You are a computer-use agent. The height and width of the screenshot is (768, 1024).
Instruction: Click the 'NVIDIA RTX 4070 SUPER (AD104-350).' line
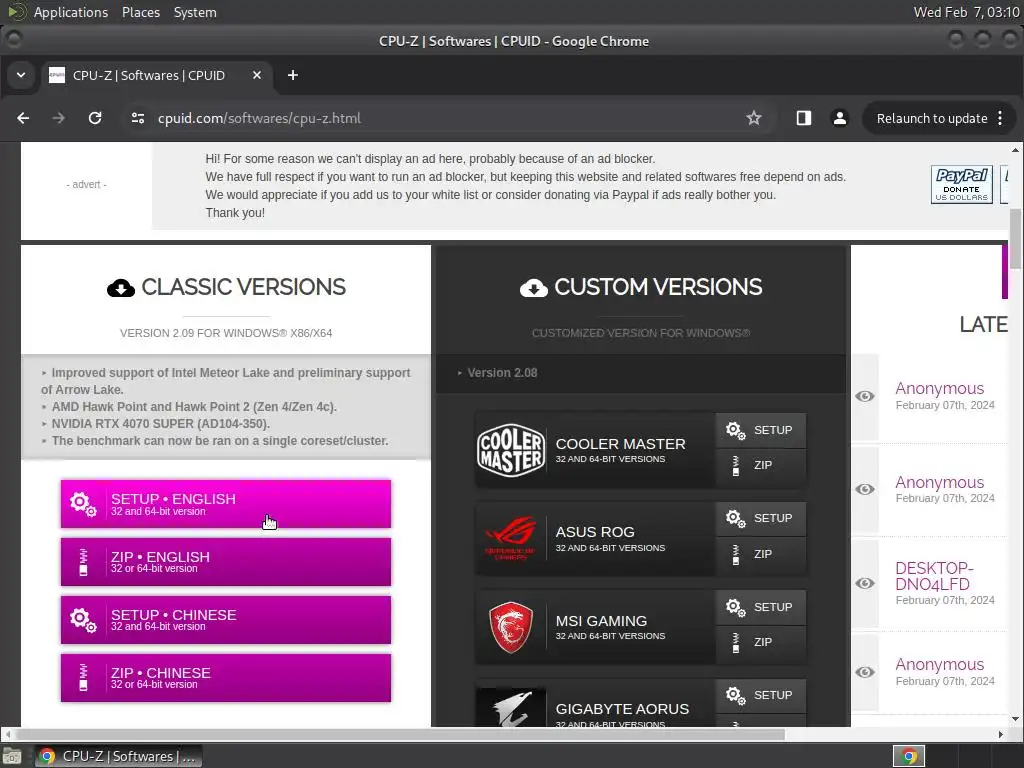point(161,424)
